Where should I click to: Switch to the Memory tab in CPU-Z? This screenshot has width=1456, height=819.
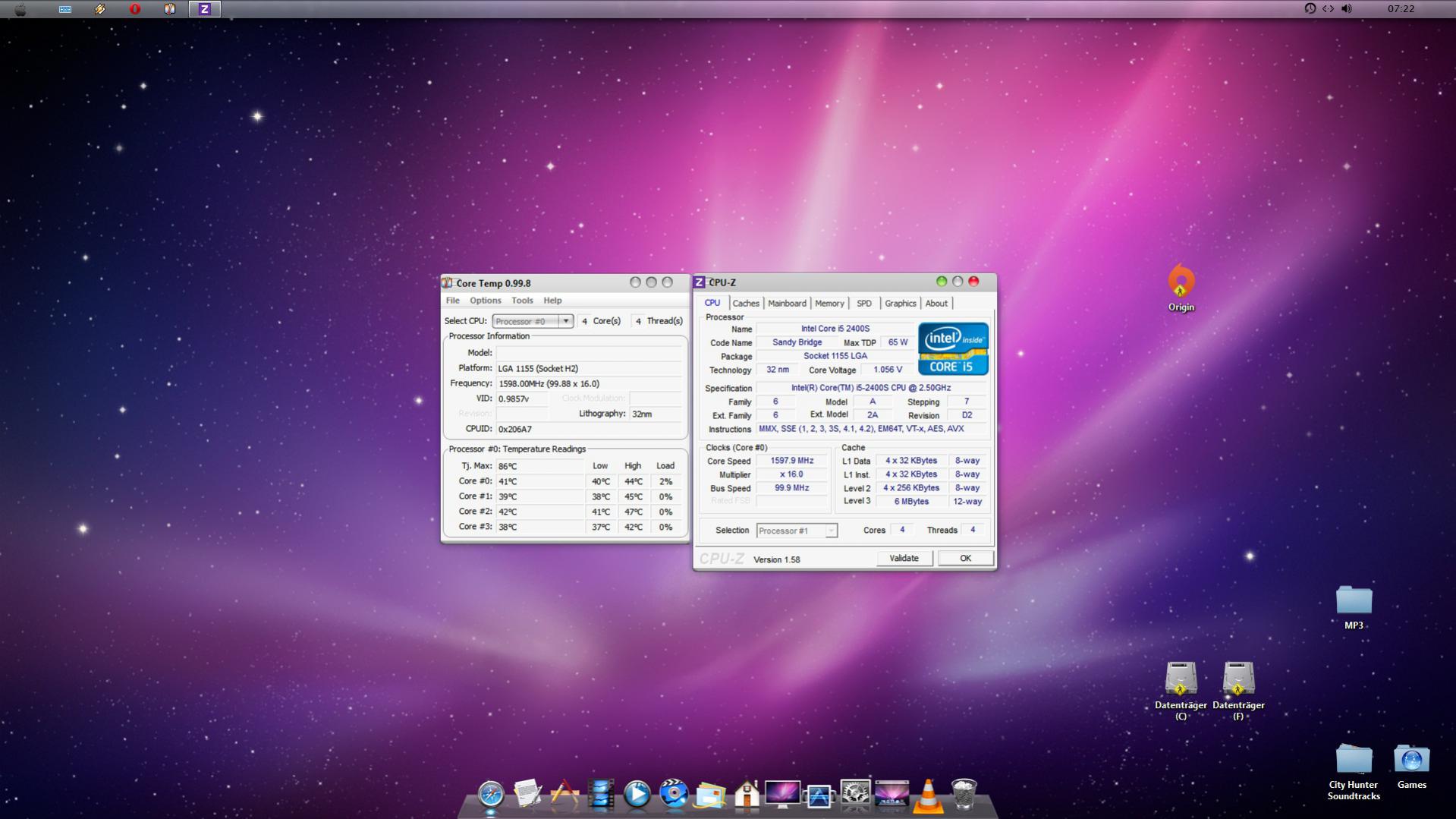[829, 304]
